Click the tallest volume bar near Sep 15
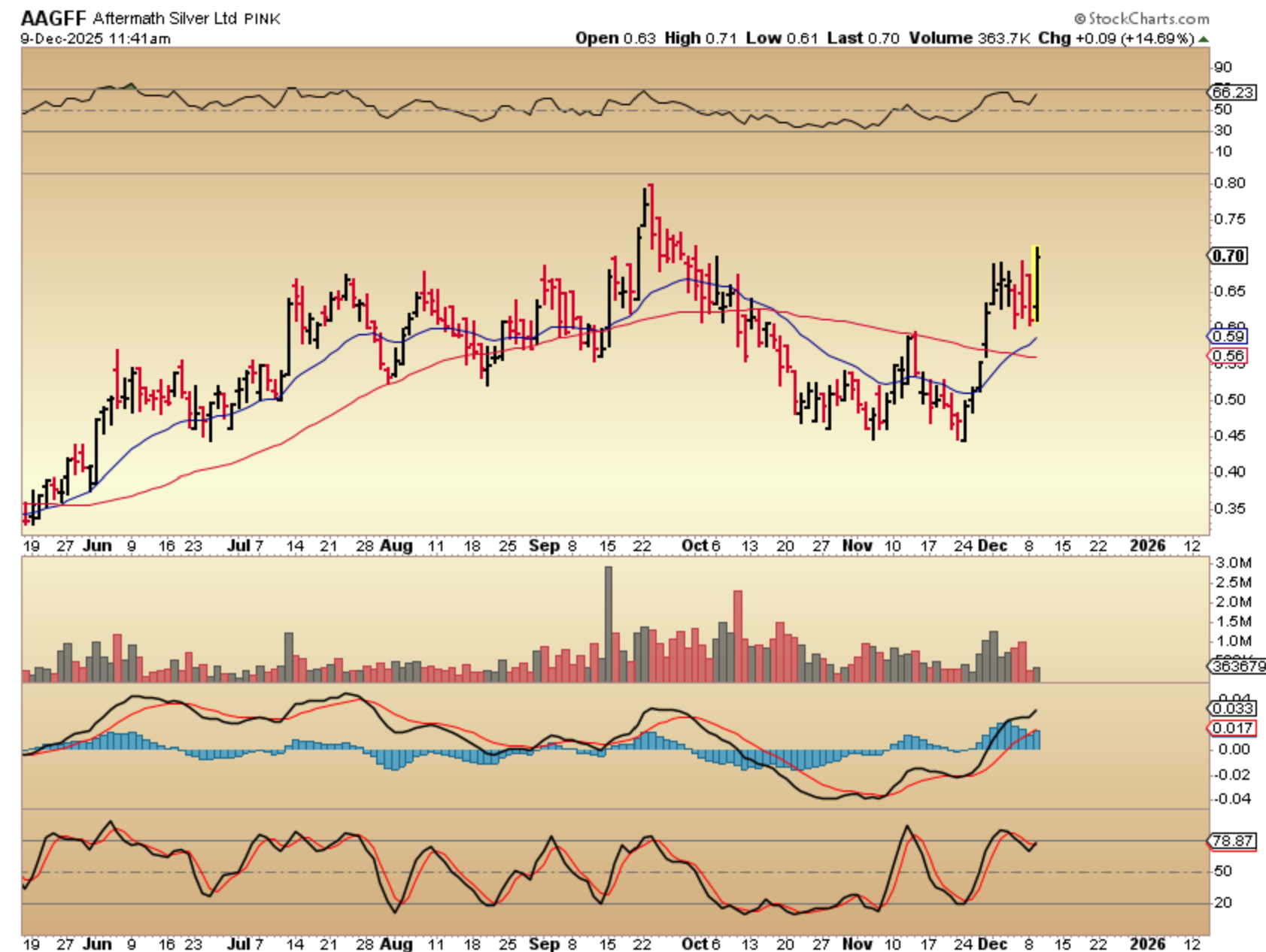The width and height of the screenshot is (1266, 952). [x=609, y=624]
